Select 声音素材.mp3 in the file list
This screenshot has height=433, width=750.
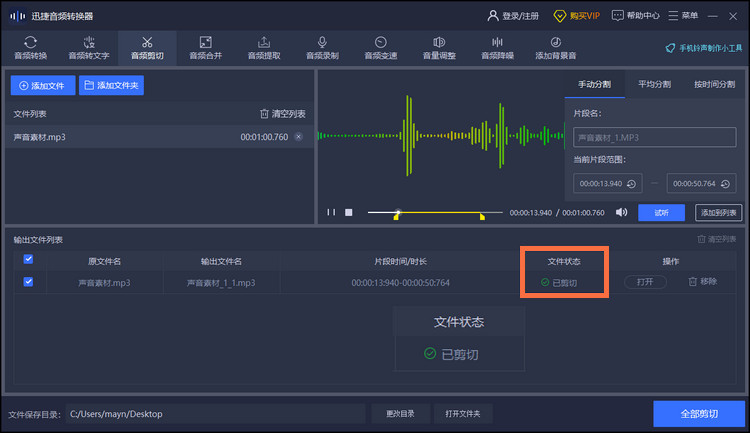point(160,137)
